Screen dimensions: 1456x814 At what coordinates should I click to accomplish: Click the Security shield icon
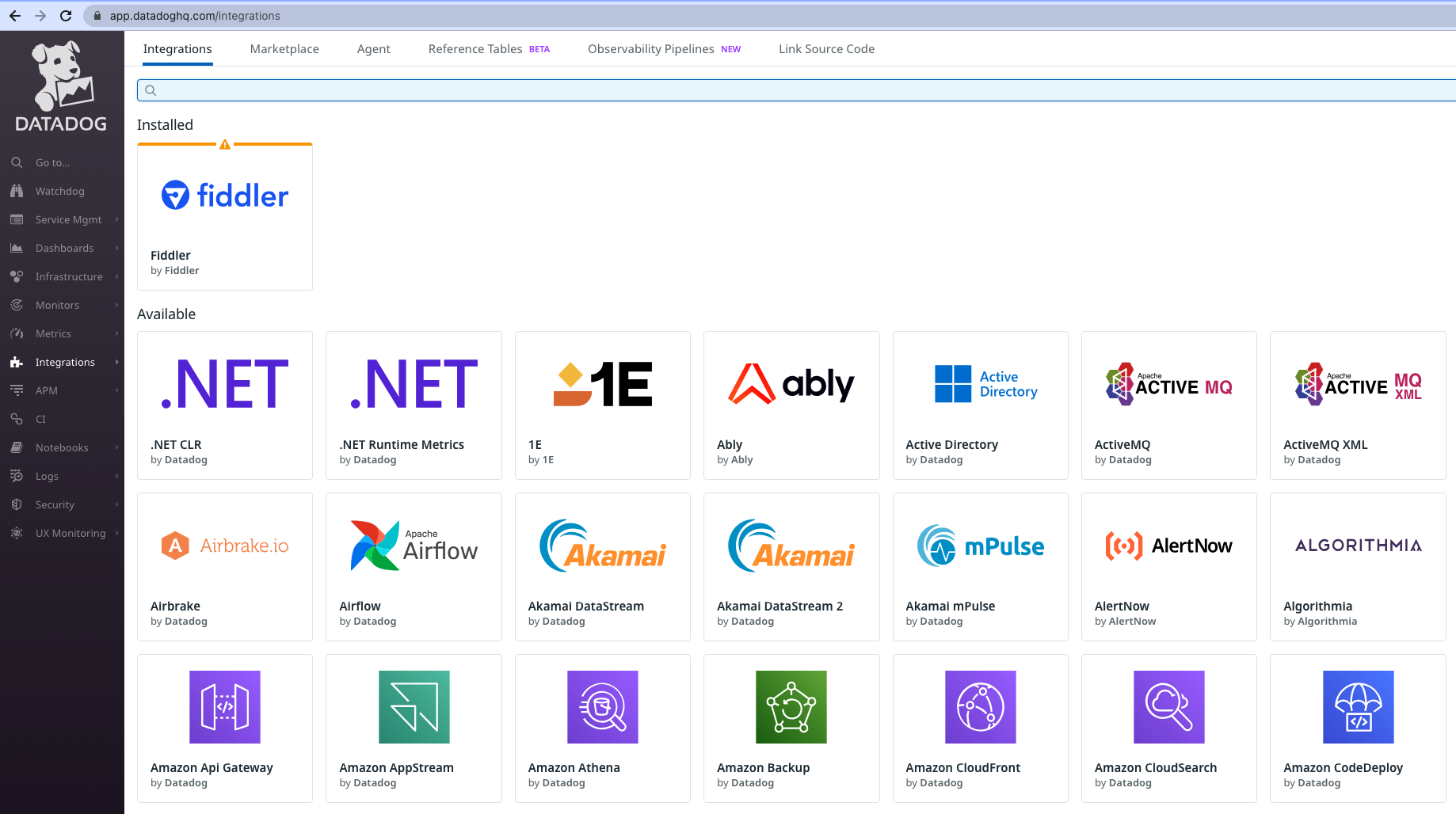pos(17,504)
